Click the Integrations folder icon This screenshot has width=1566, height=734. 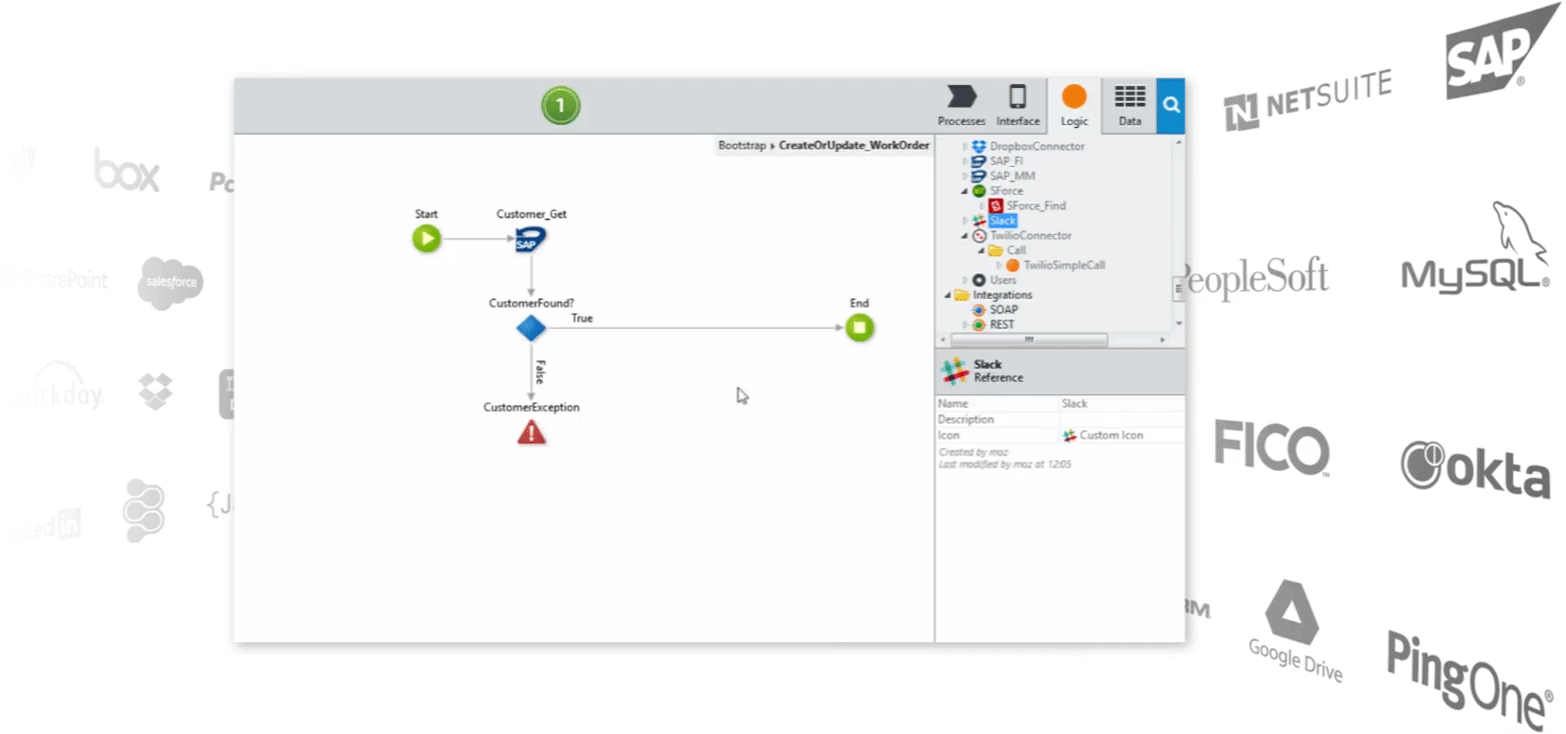[x=961, y=295]
